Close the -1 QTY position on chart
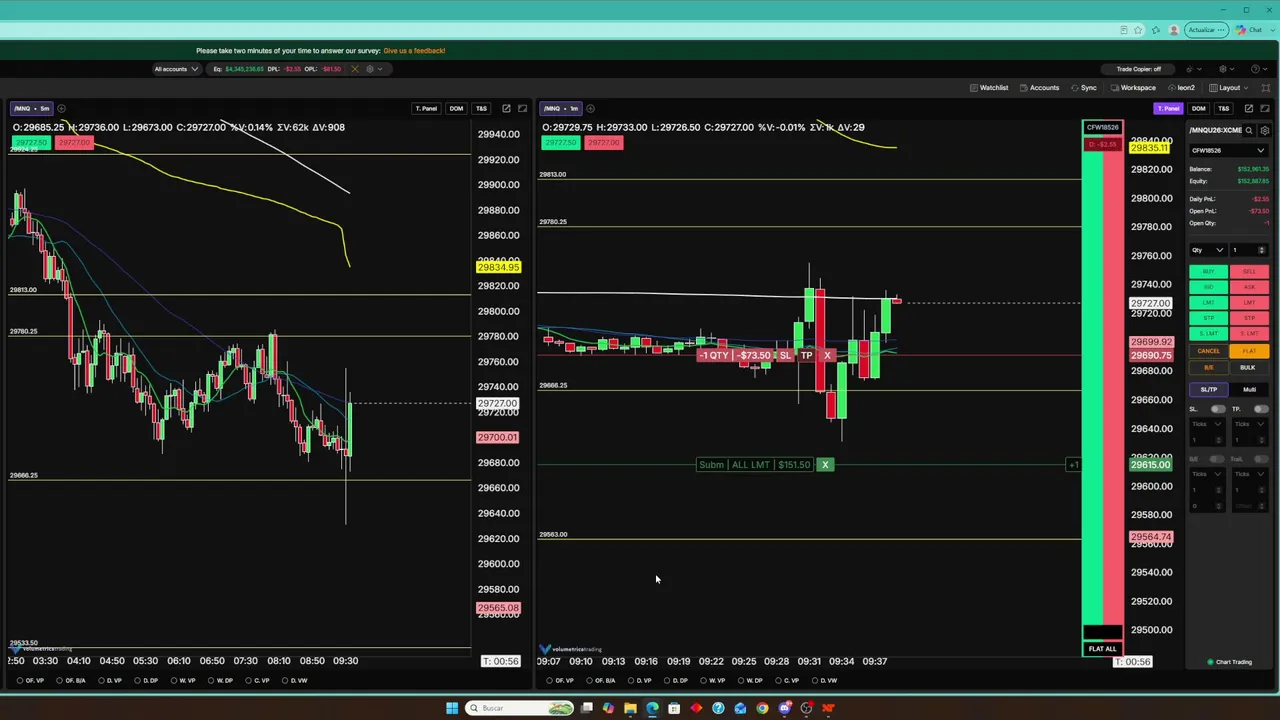Image resolution: width=1280 pixels, height=720 pixels. pos(827,356)
